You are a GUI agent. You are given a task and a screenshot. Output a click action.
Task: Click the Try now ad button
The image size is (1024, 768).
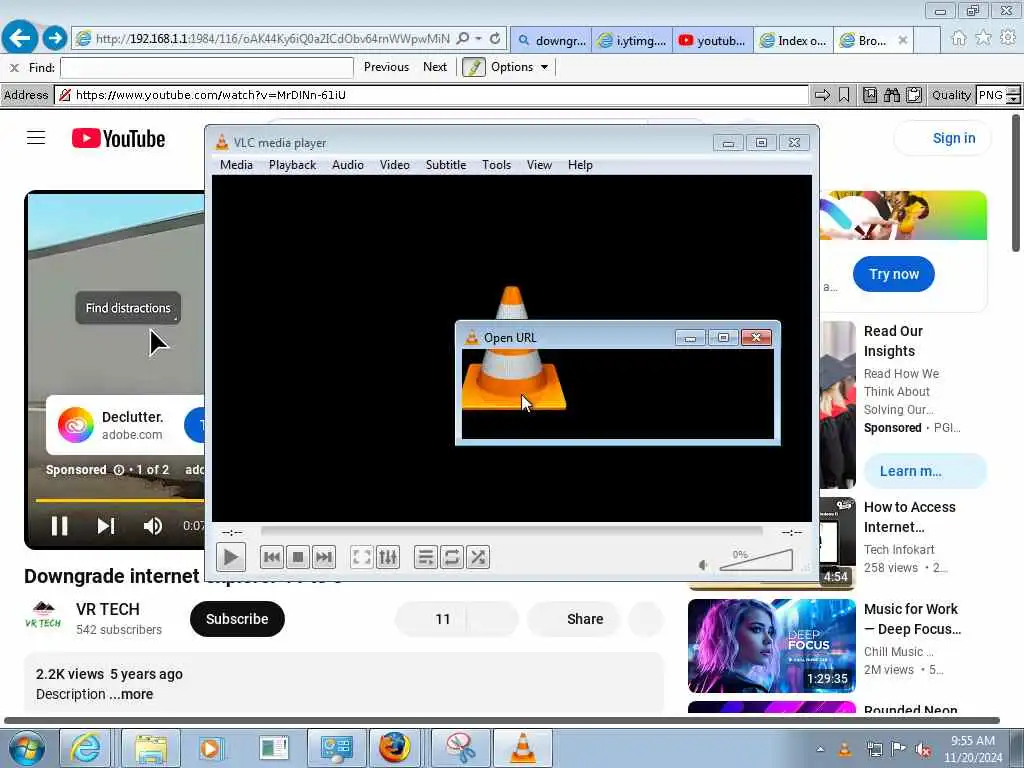(x=893, y=274)
